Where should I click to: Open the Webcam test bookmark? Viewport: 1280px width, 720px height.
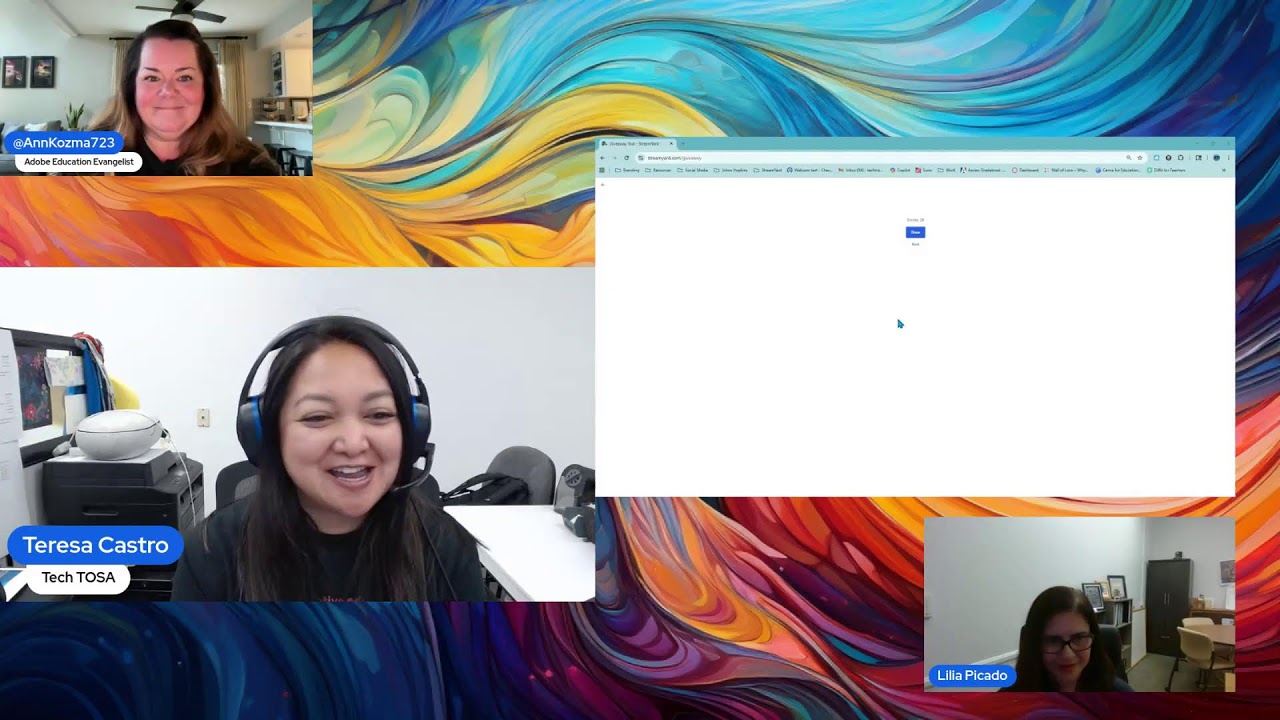(x=809, y=170)
